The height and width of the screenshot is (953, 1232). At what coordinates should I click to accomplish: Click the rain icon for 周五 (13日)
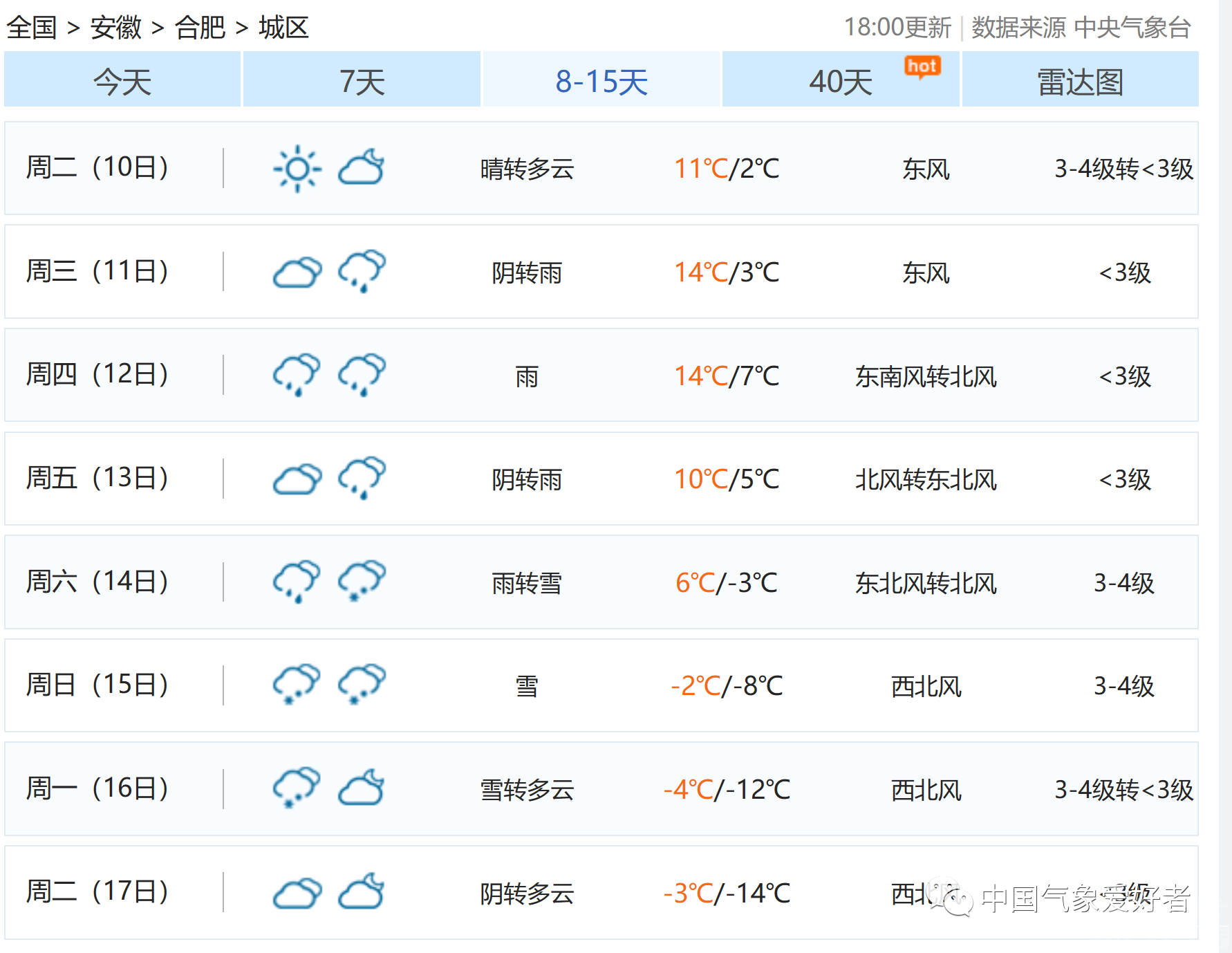[362, 479]
